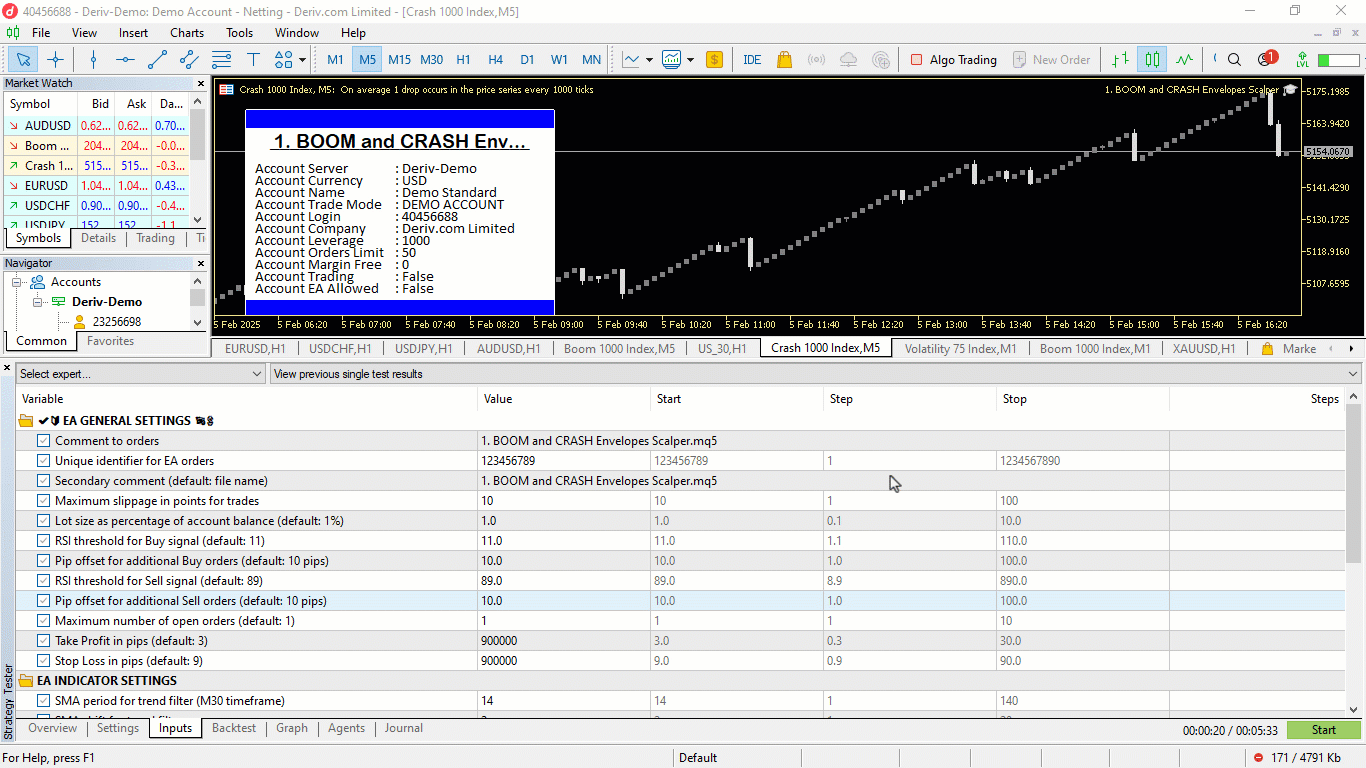The height and width of the screenshot is (768, 1366).
Task: Open the indicators list icon
Action: point(671,59)
